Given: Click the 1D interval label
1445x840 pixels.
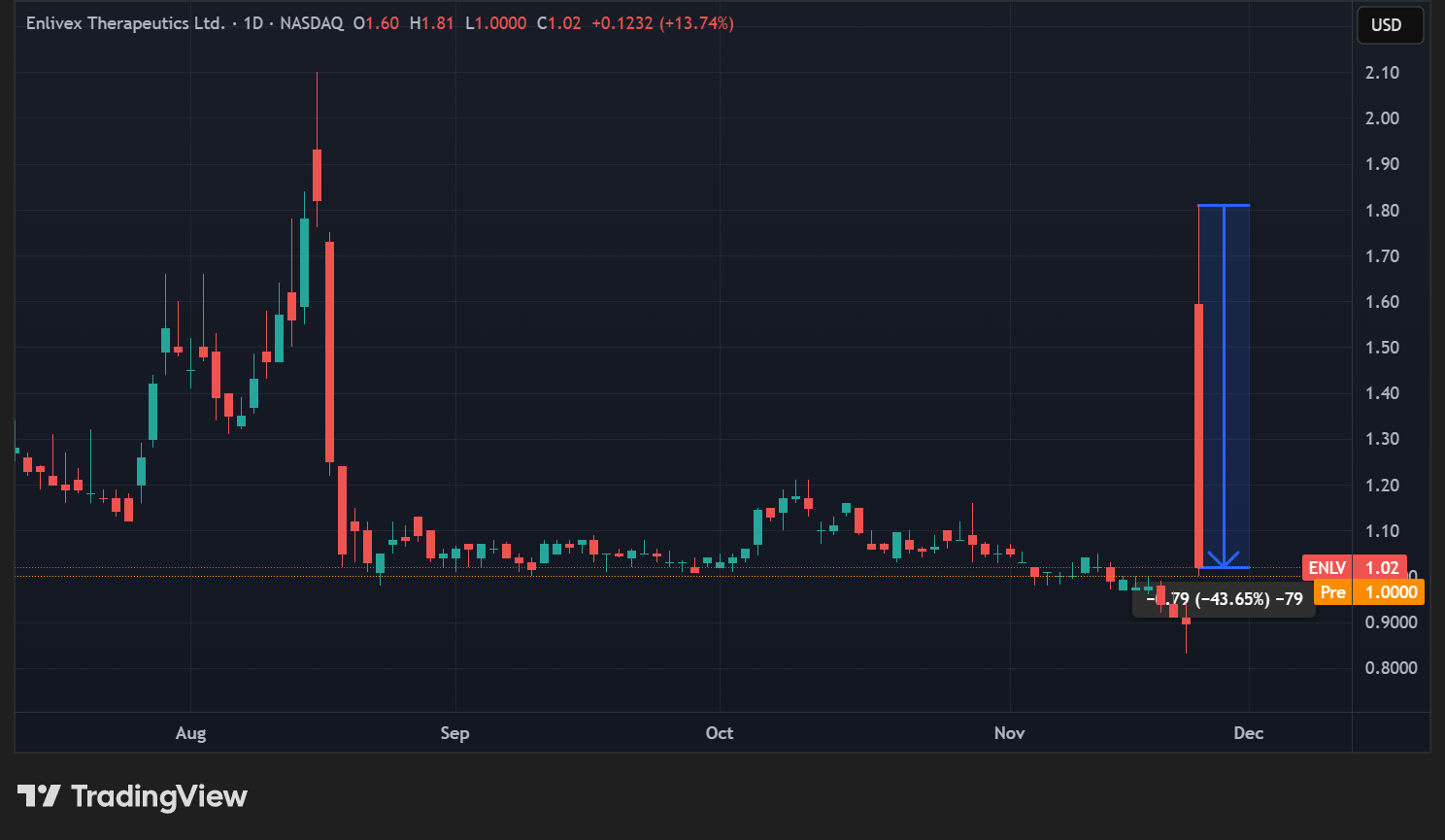Looking at the screenshot, I should click(x=252, y=23).
